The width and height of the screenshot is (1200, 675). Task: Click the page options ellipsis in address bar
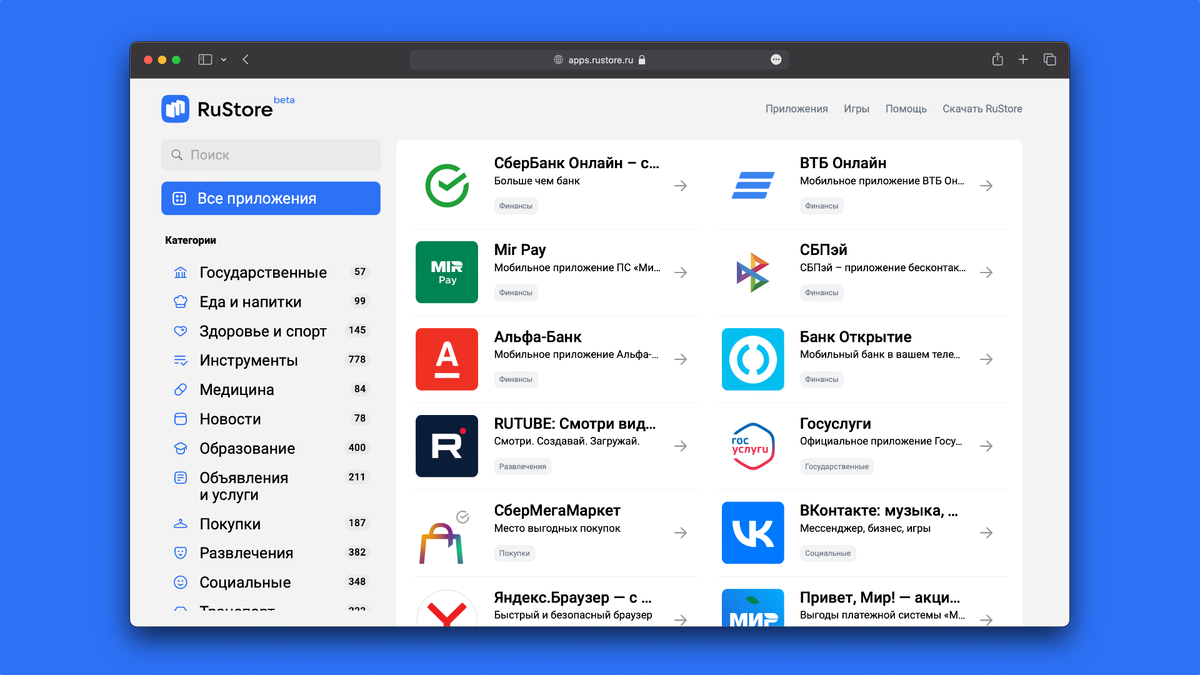click(x=776, y=60)
